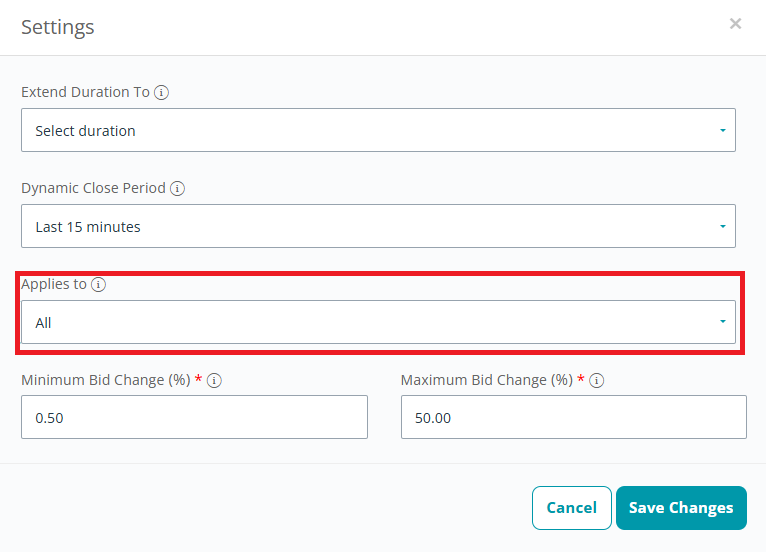This screenshot has height=552, width=766.
Task: Click the Cancel button
Action: [572, 508]
